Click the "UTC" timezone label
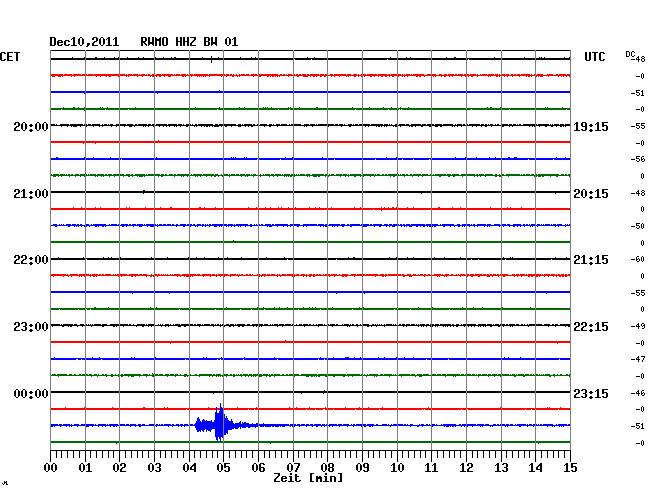 point(594,57)
